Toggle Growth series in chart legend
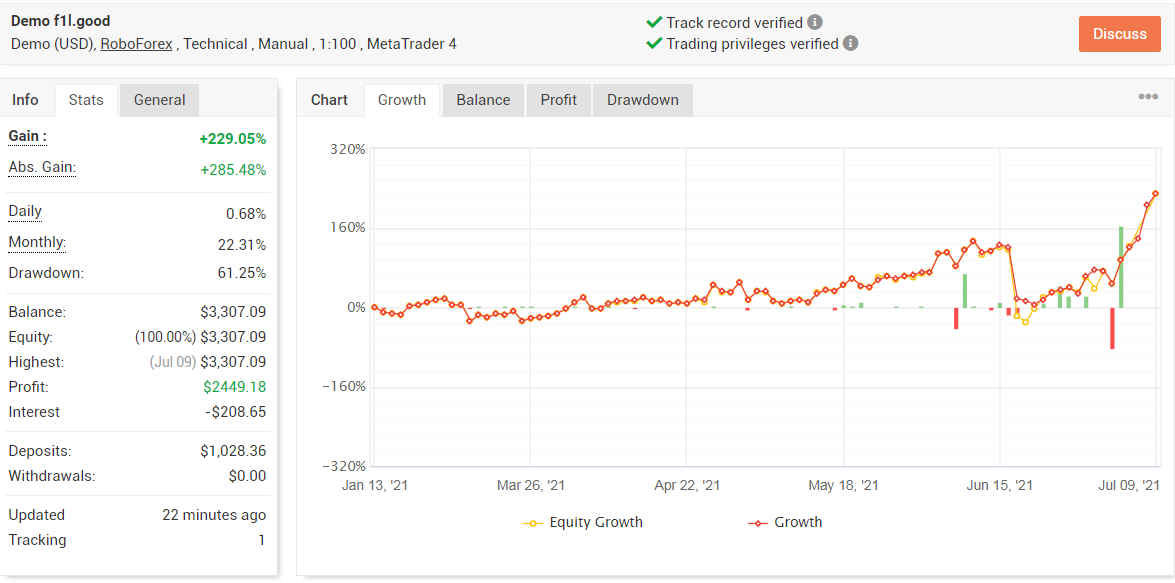1175x583 pixels. click(785, 522)
